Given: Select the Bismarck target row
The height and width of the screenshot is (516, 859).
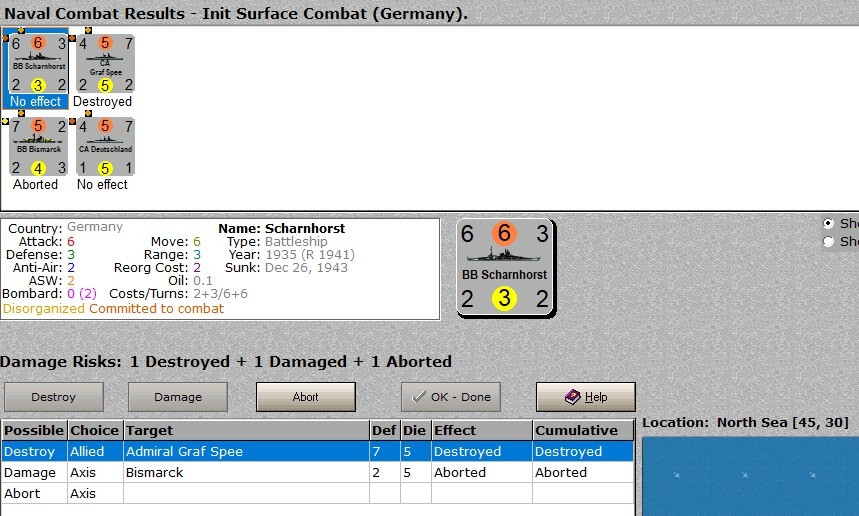Looking at the screenshot, I should (318, 472).
